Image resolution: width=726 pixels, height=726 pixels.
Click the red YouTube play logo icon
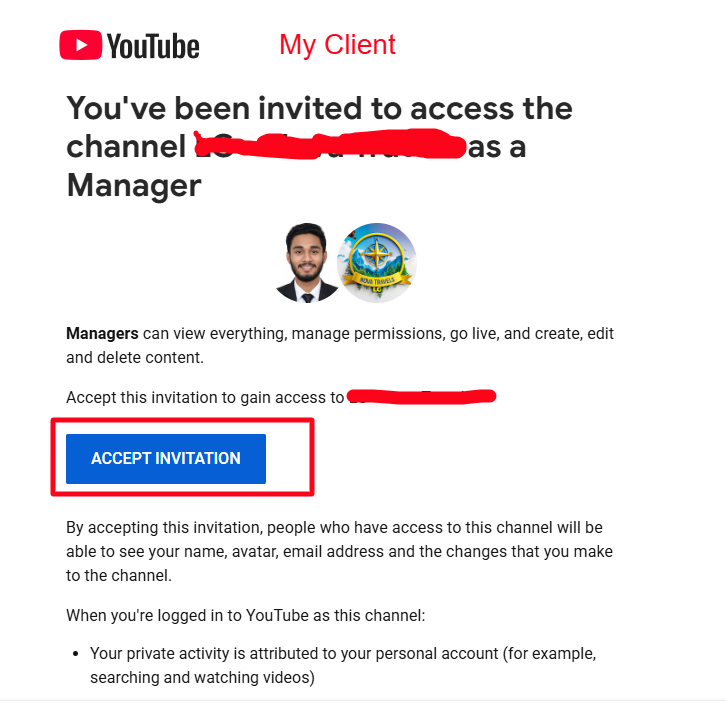click(x=81, y=45)
